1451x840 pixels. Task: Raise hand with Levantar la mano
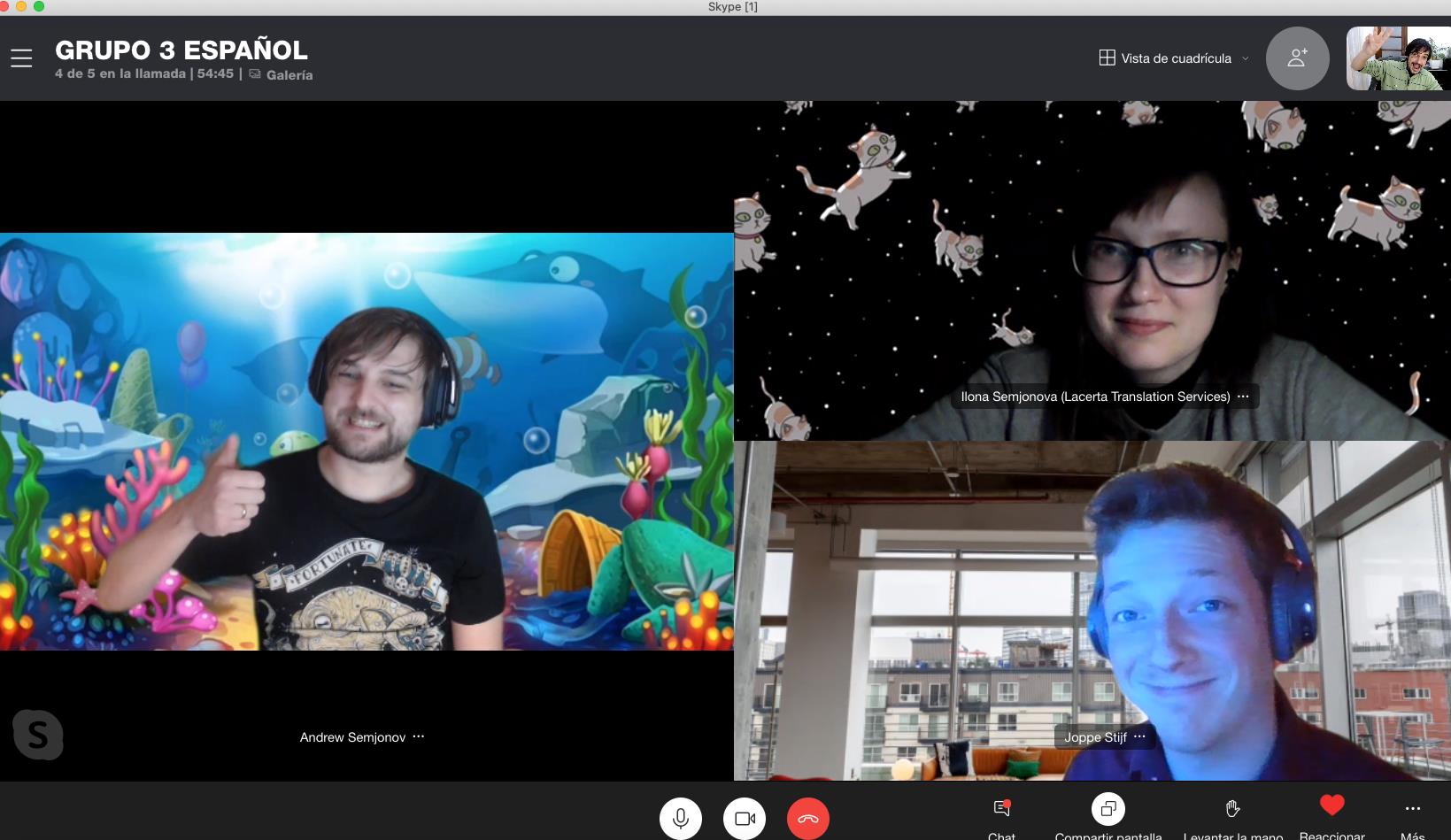click(1232, 809)
